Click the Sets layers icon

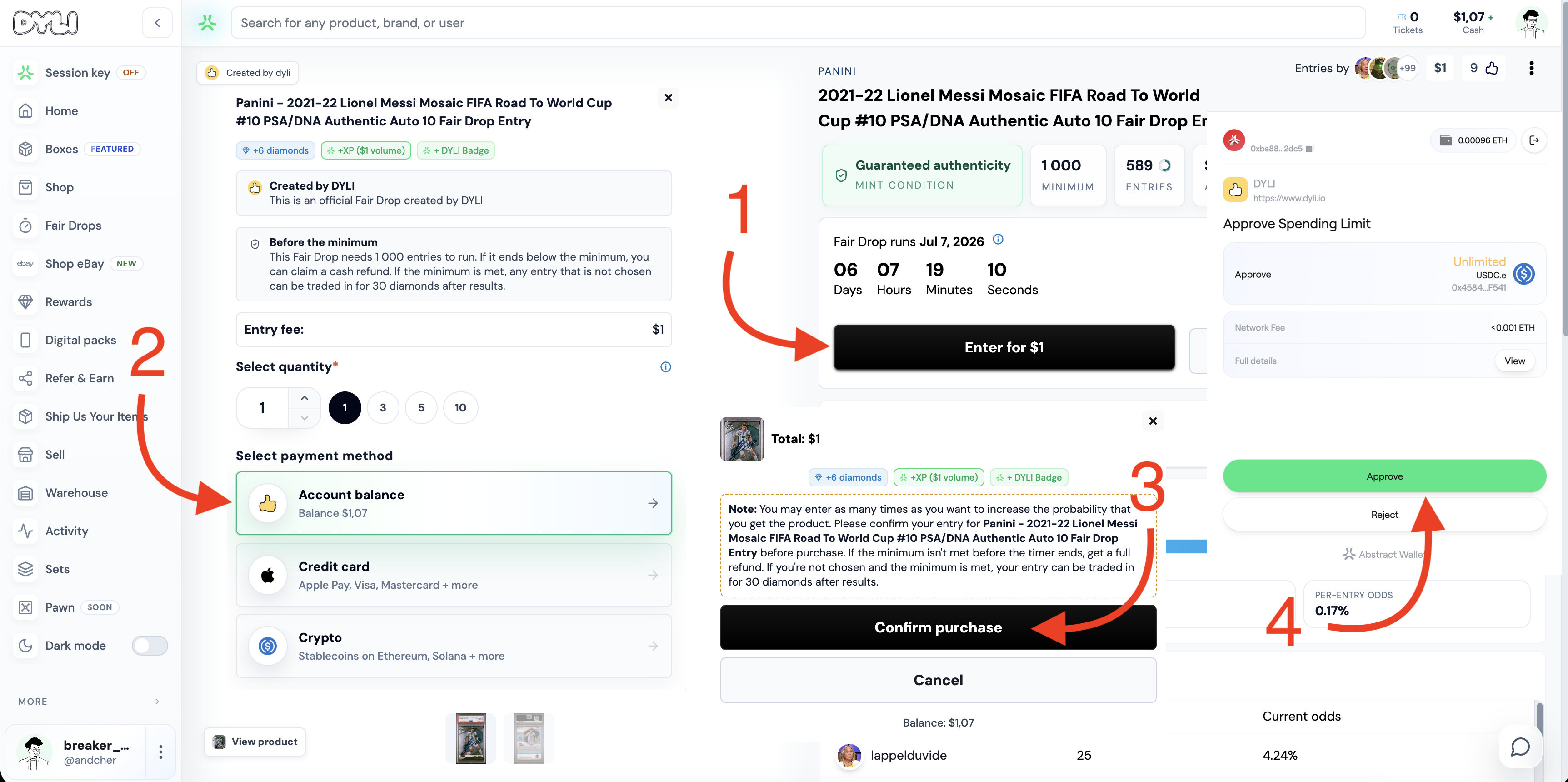(25, 569)
